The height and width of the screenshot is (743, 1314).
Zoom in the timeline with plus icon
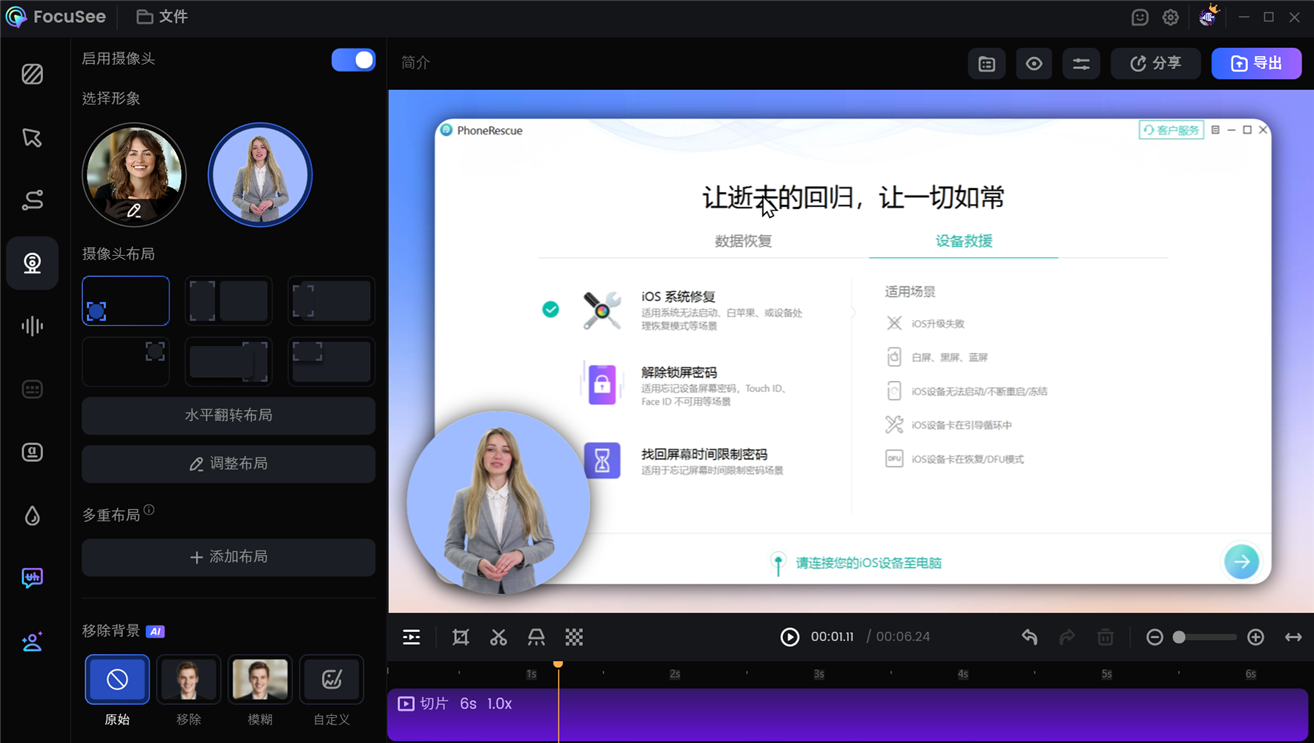pos(1256,637)
